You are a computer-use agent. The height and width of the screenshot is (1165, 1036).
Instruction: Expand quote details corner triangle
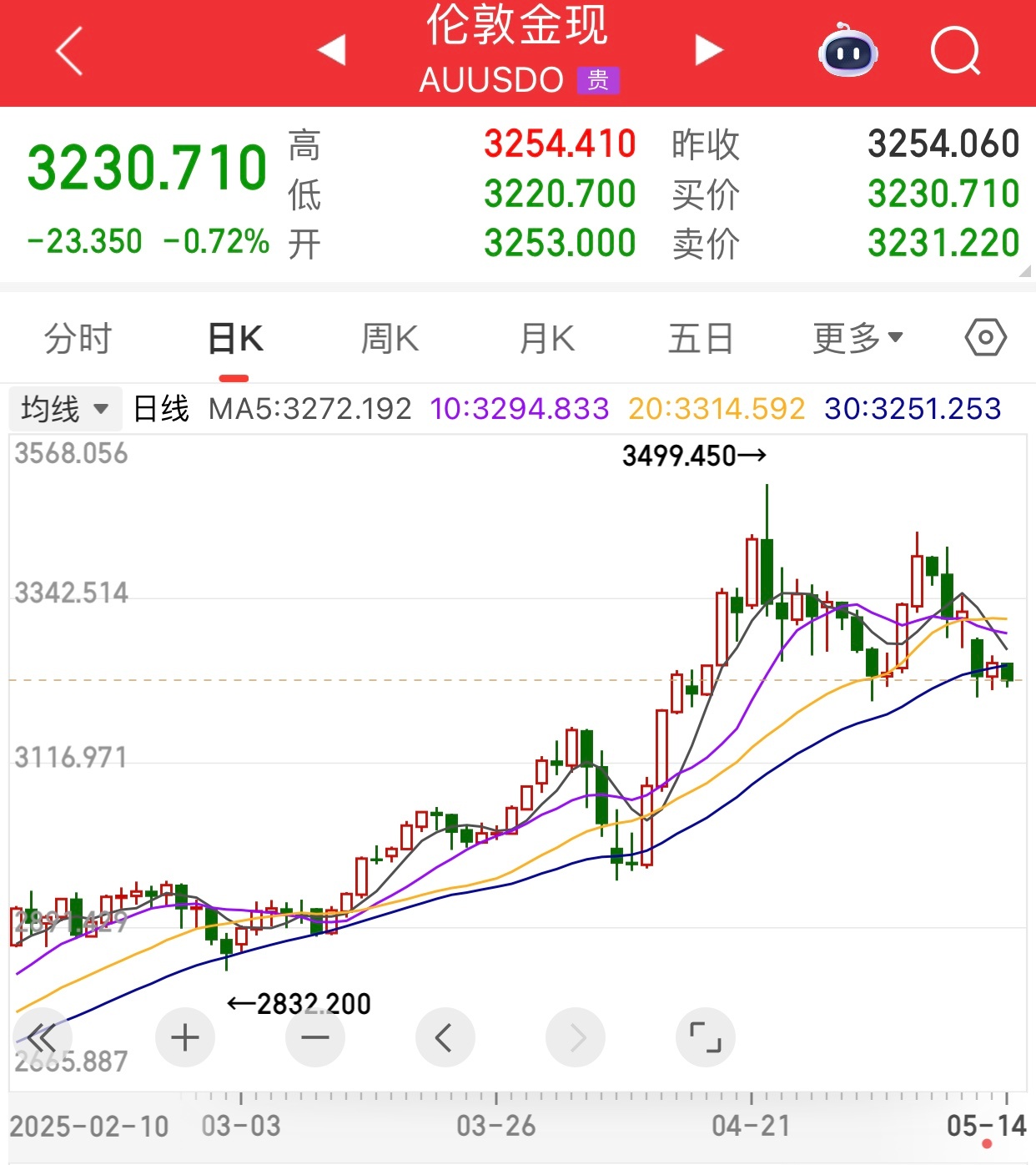pyautogui.click(x=1025, y=270)
